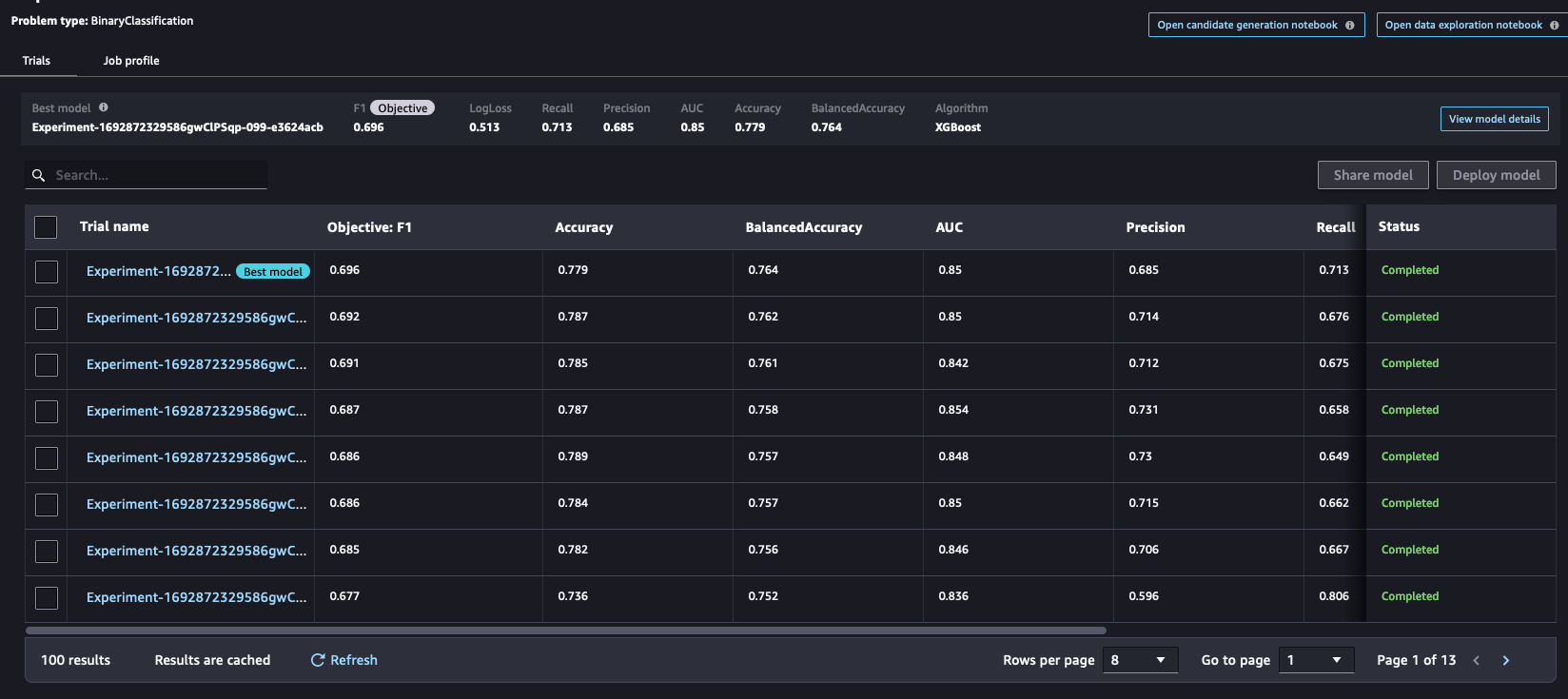The image size is (1568, 699).
Task: Go to the previous page with left chevron
Action: click(x=1477, y=661)
